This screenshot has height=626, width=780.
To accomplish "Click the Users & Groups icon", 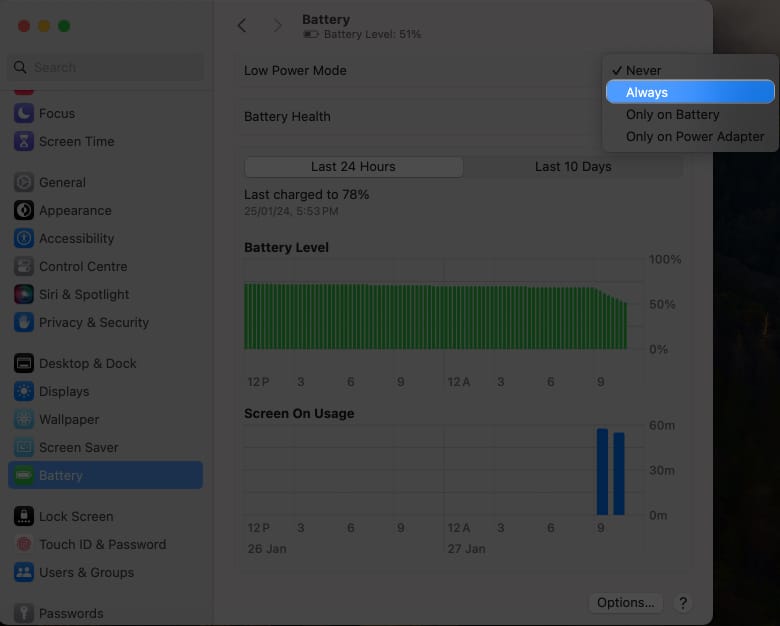I will pos(24,572).
